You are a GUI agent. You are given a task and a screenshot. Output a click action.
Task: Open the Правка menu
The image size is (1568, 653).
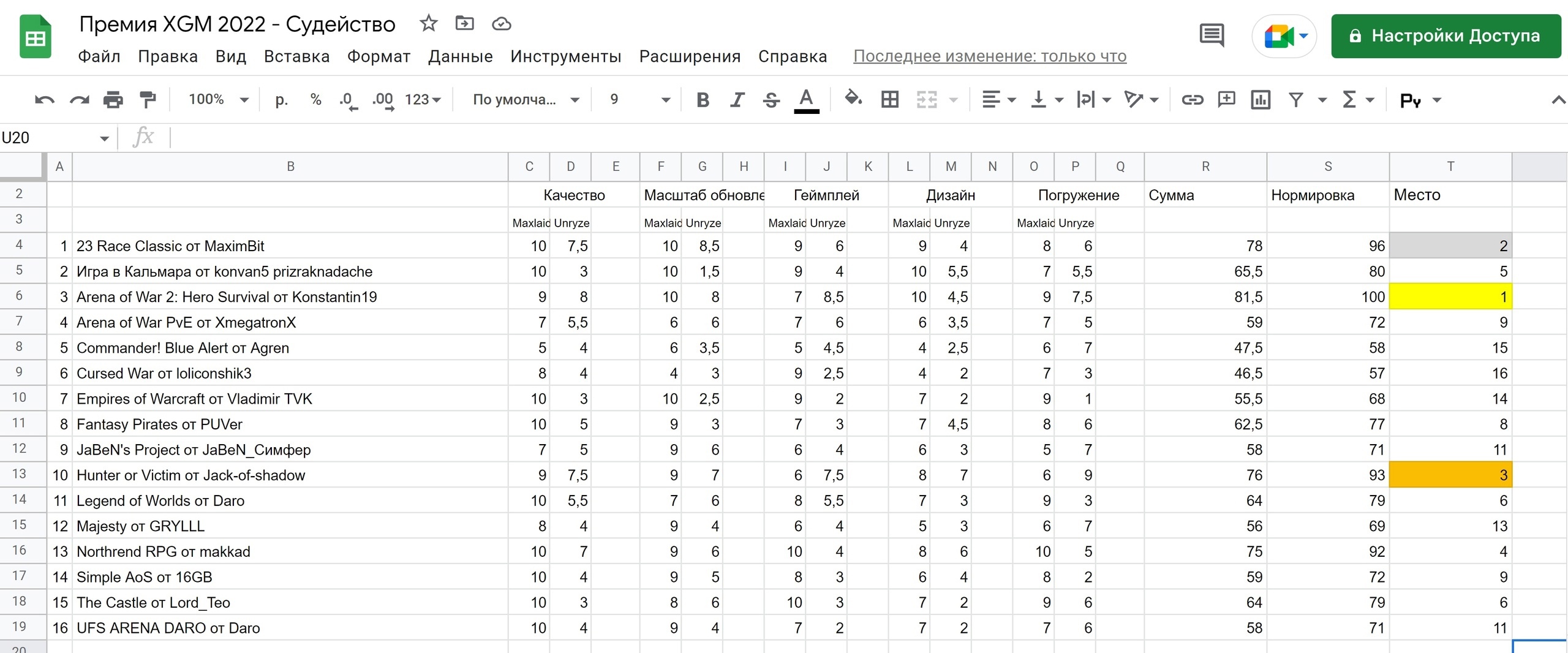coord(168,56)
